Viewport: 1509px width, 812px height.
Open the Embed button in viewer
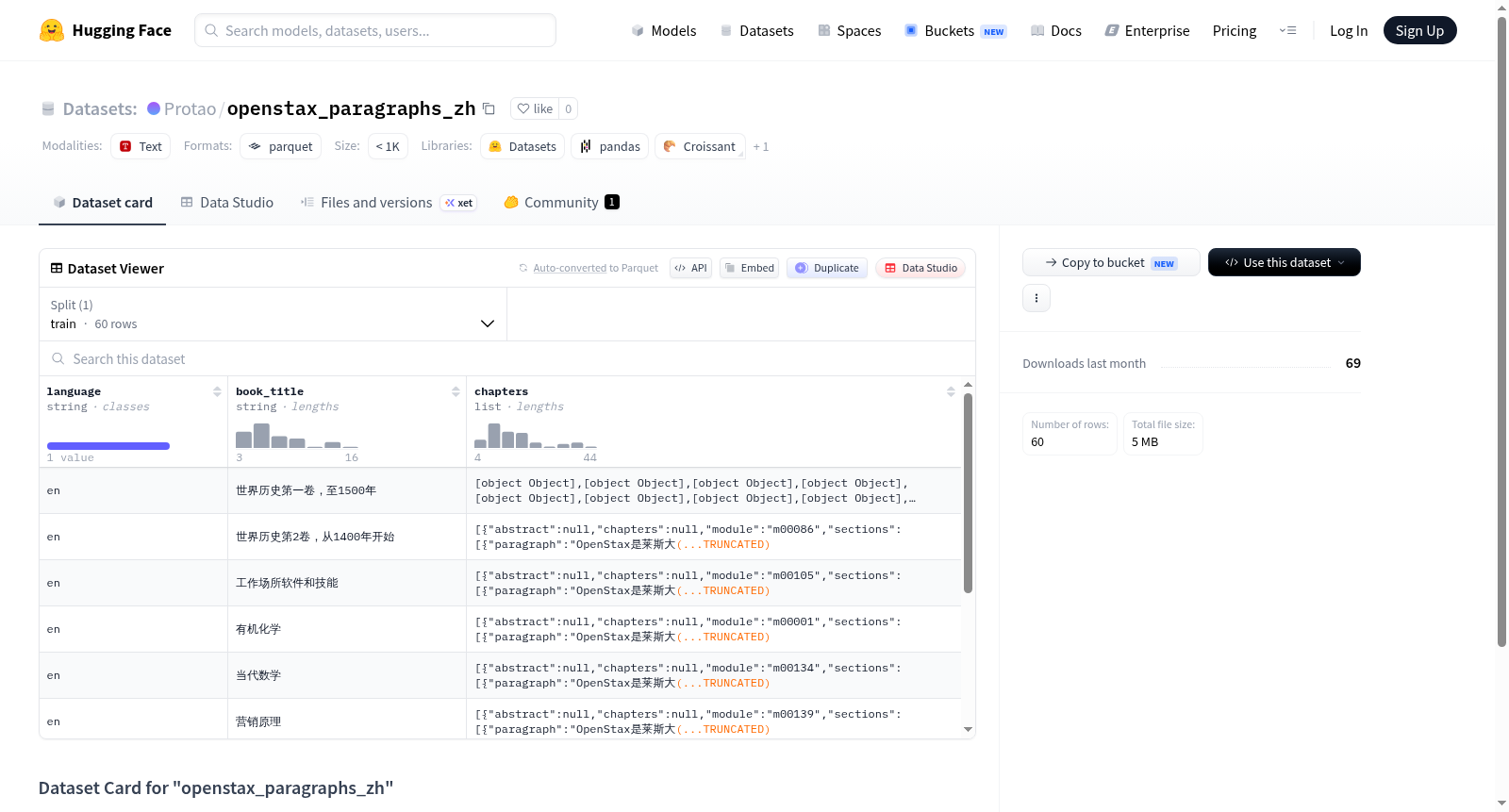749,268
